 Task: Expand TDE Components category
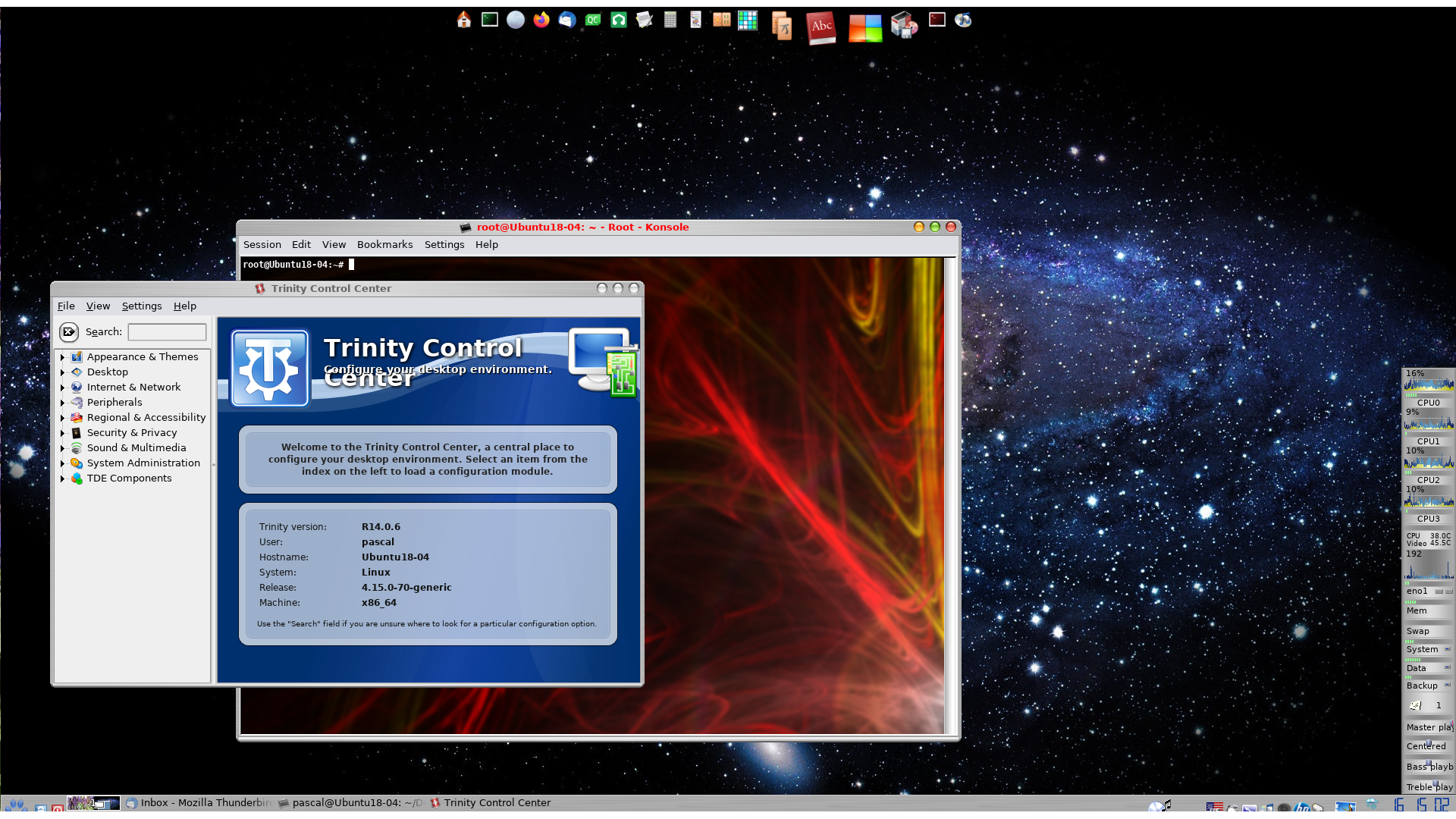(x=62, y=478)
